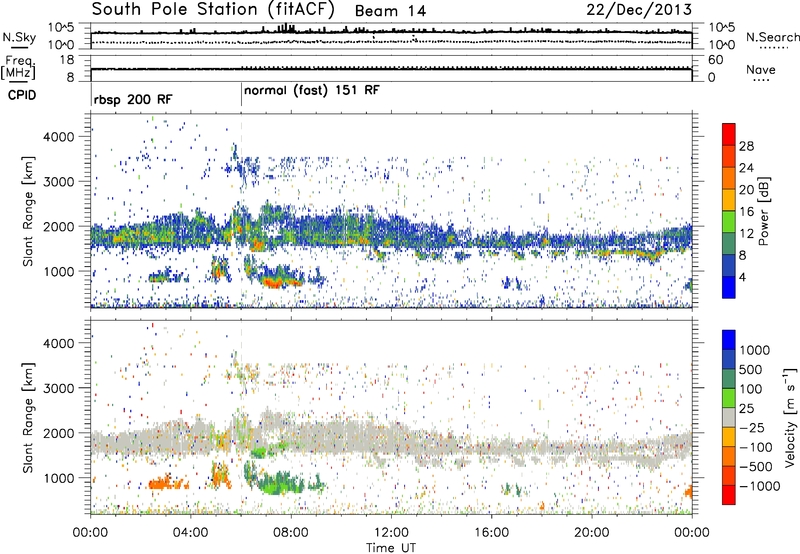Click the velocity plot 'Slant Range [km]' label

click(x=28, y=418)
